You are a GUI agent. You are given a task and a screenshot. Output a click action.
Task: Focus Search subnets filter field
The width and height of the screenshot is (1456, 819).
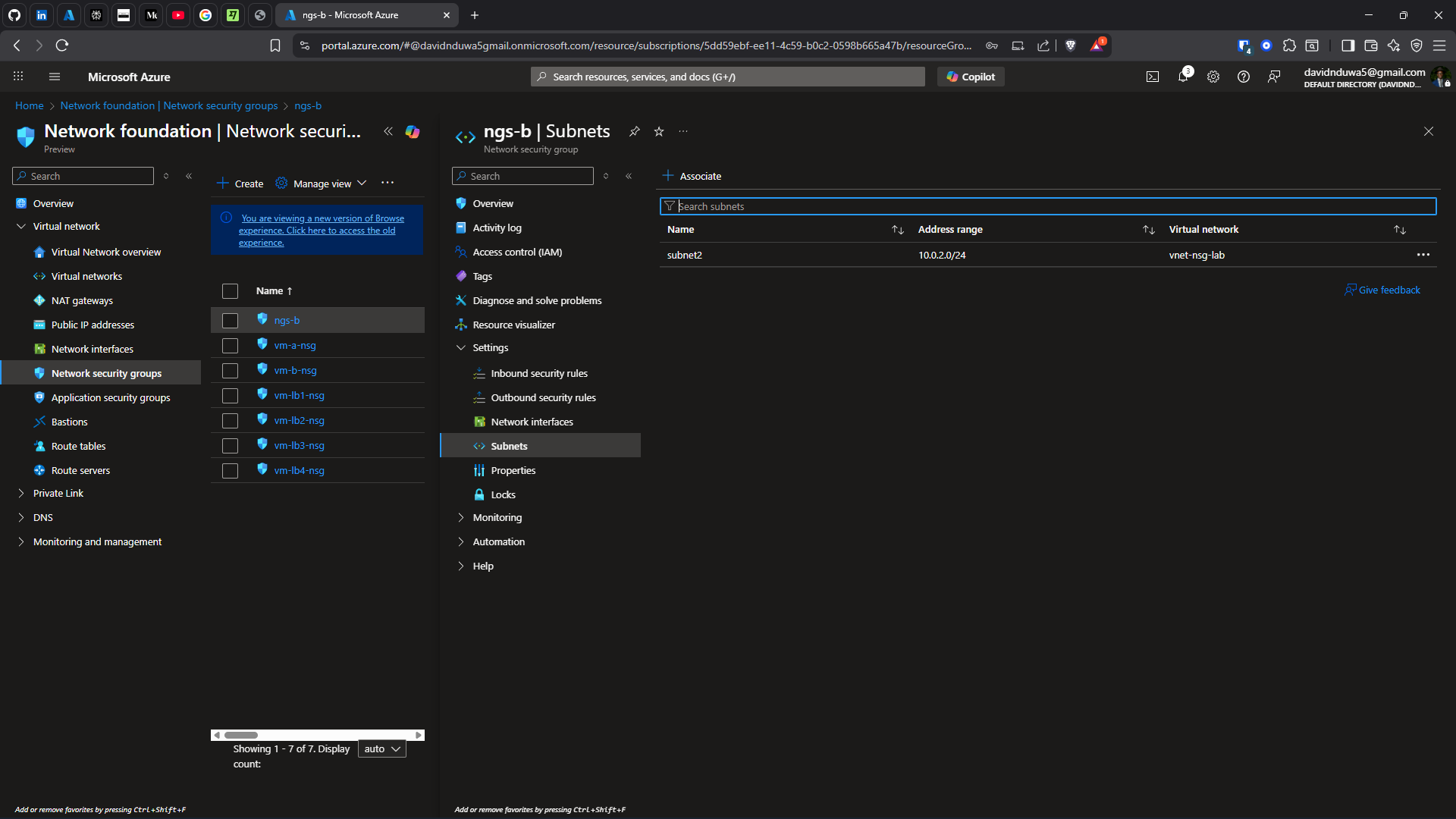pyautogui.click(x=1048, y=206)
